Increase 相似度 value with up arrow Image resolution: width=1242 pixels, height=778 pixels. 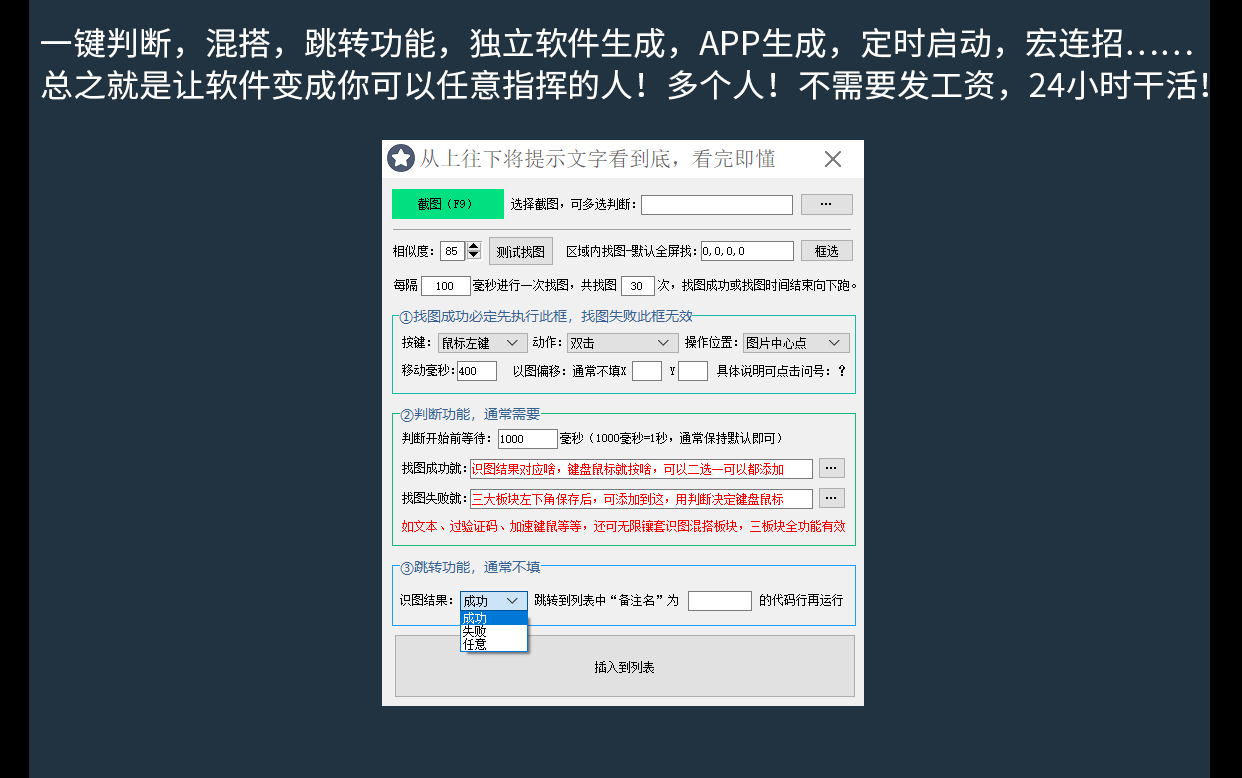click(x=474, y=246)
